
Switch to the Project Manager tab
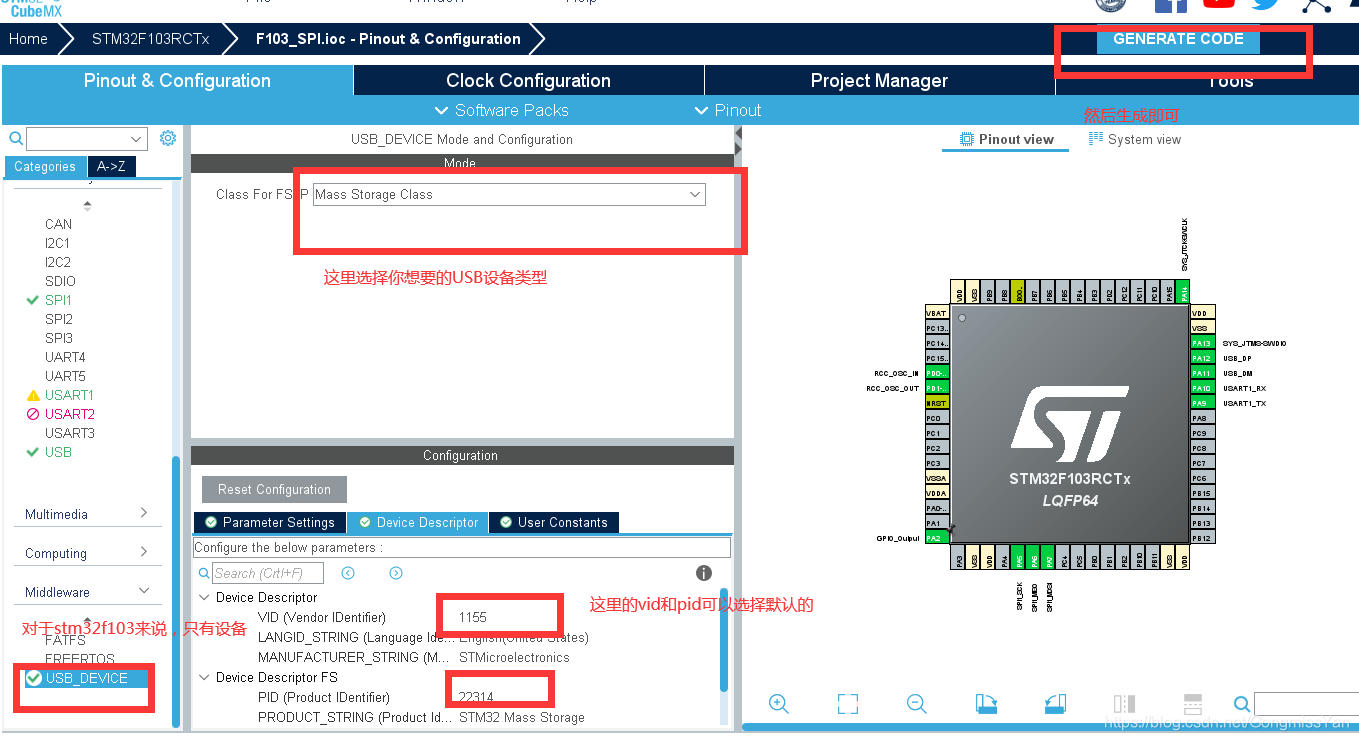click(879, 81)
